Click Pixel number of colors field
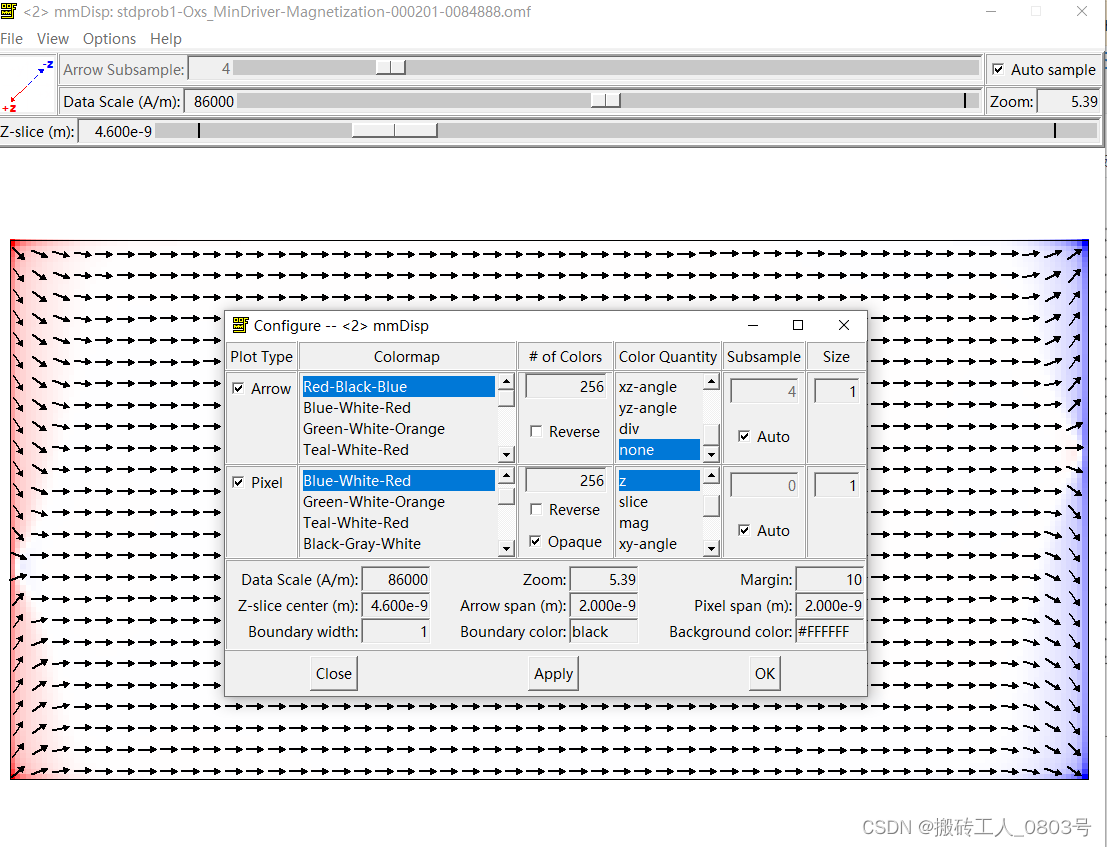Screen dimensions: 1107x847 [566, 481]
